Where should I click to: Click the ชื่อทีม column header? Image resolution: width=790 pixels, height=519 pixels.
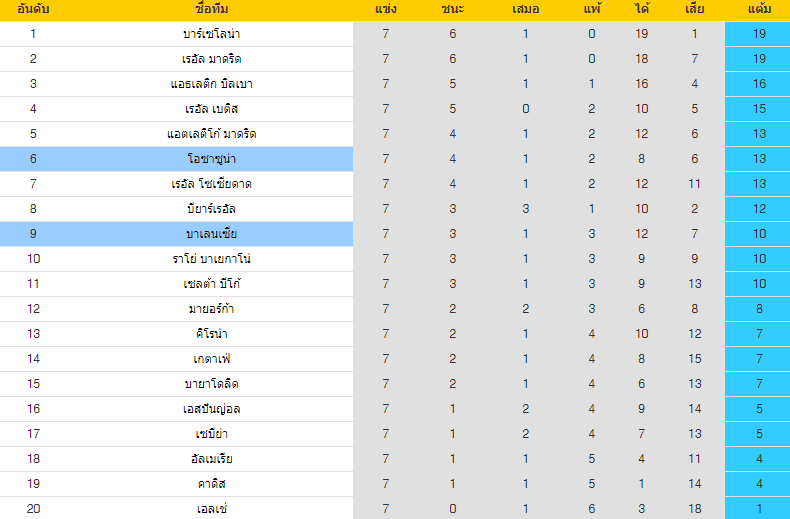point(212,9)
